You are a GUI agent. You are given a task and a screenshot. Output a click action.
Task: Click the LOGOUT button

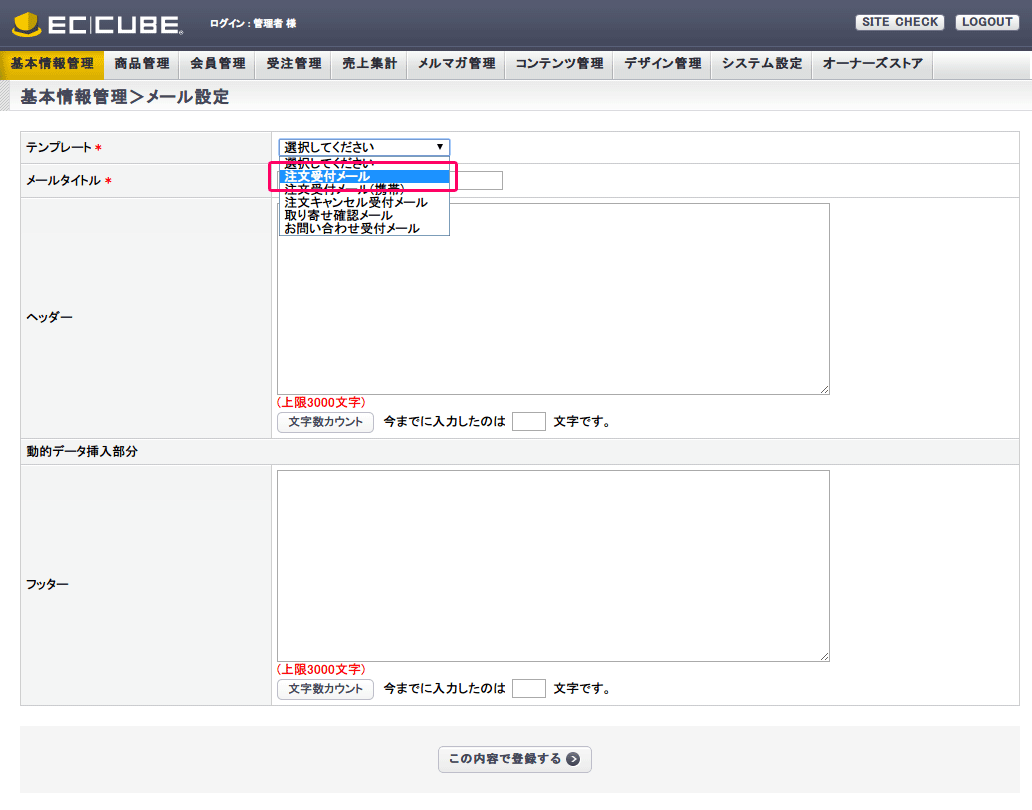point(987,22)
